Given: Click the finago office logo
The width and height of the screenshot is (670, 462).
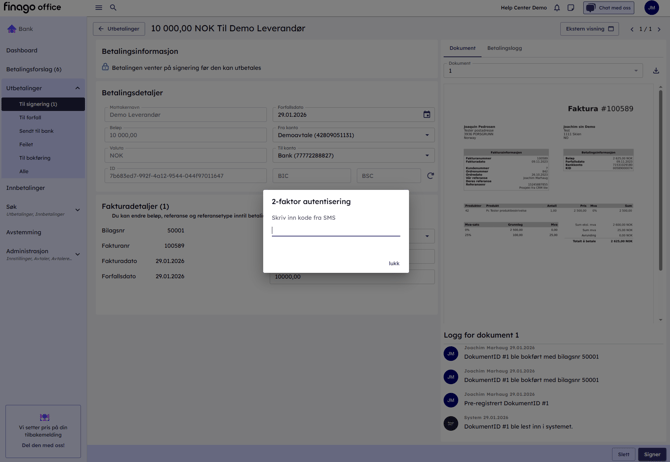Looking at the screenshot, I should pyautogui.click(x=32, y=7).
